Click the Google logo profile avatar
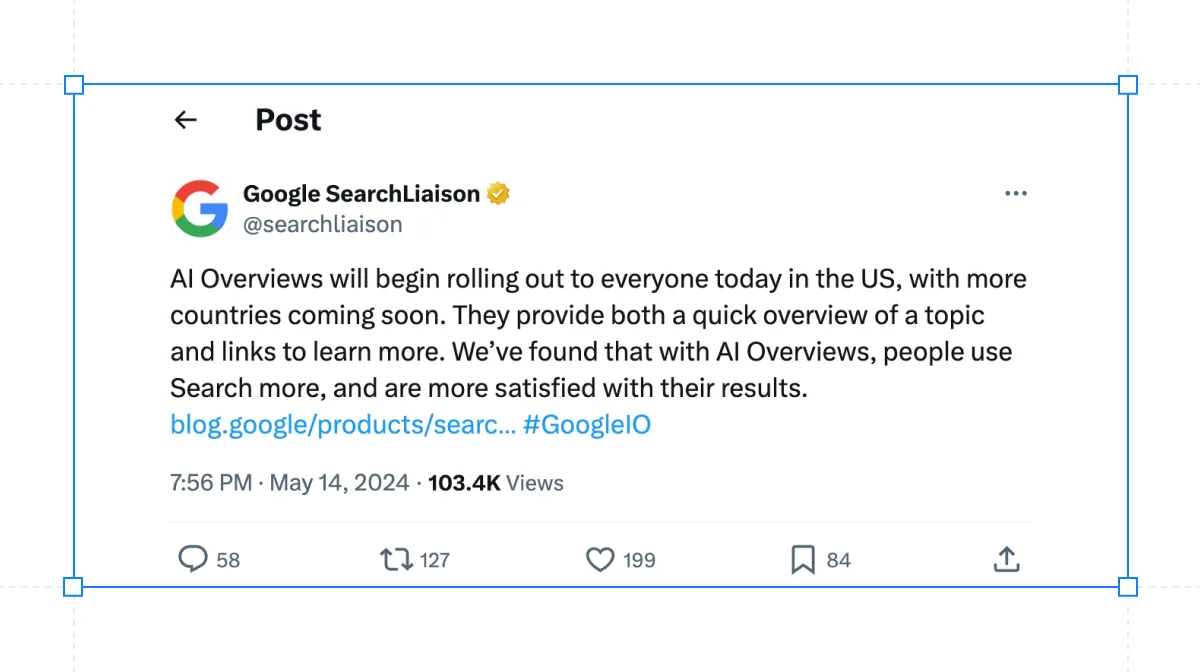Viewport: 1200px width, 672px height. pyautogui.click(x=200, y=208)
